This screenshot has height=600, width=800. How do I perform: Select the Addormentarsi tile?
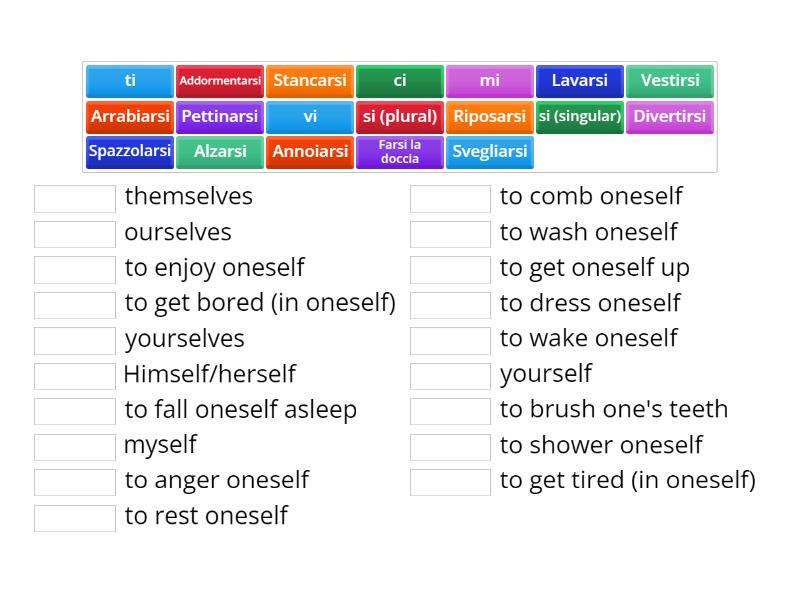click(220, 81)
